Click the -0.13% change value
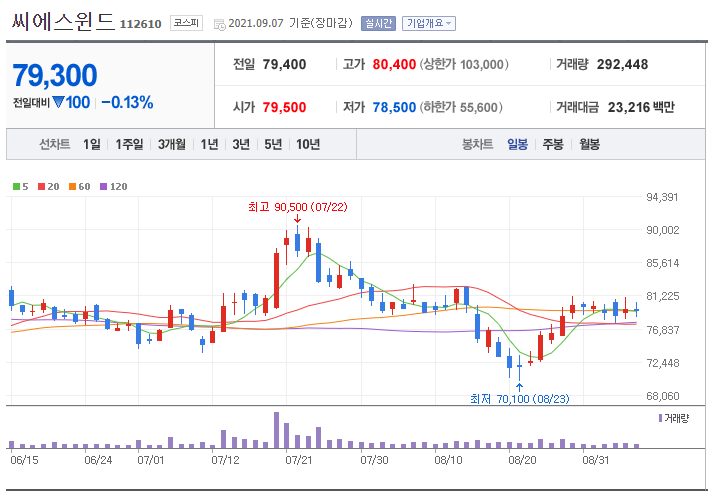 [x=127, y=103]
